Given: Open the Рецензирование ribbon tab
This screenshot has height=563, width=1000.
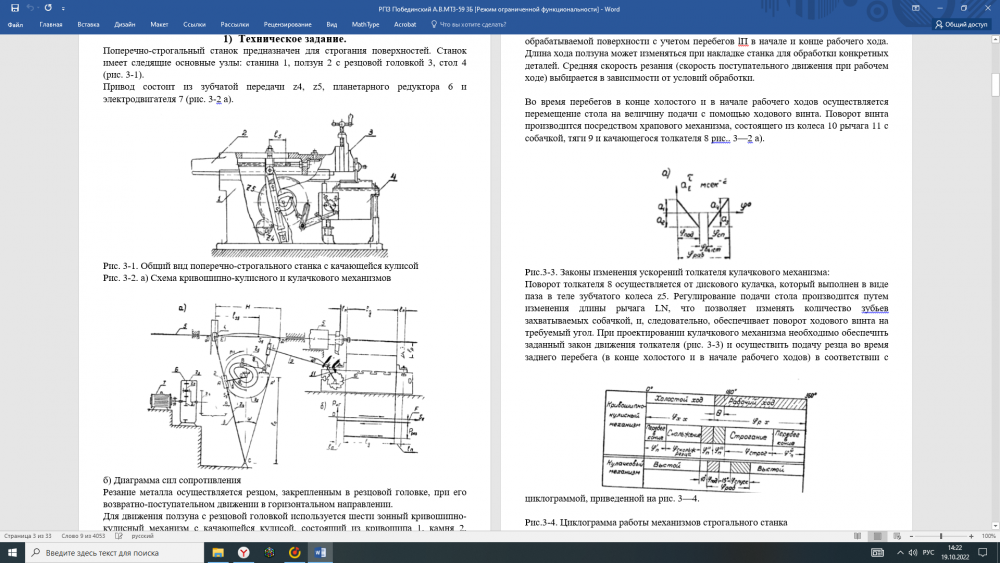Looking at the screenshot, I should [x=287, y=23].
